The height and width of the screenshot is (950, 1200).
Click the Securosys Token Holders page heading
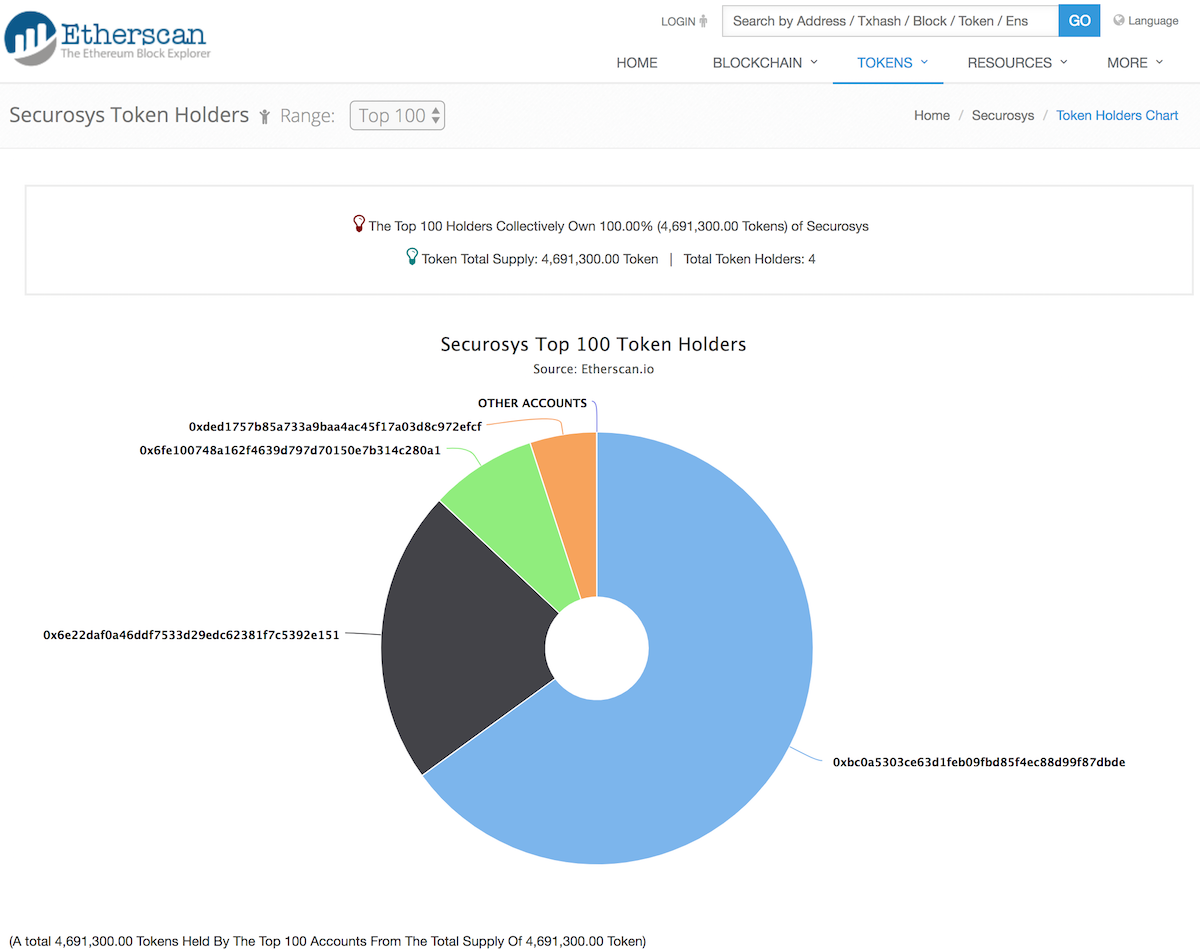tap(129, 115)
